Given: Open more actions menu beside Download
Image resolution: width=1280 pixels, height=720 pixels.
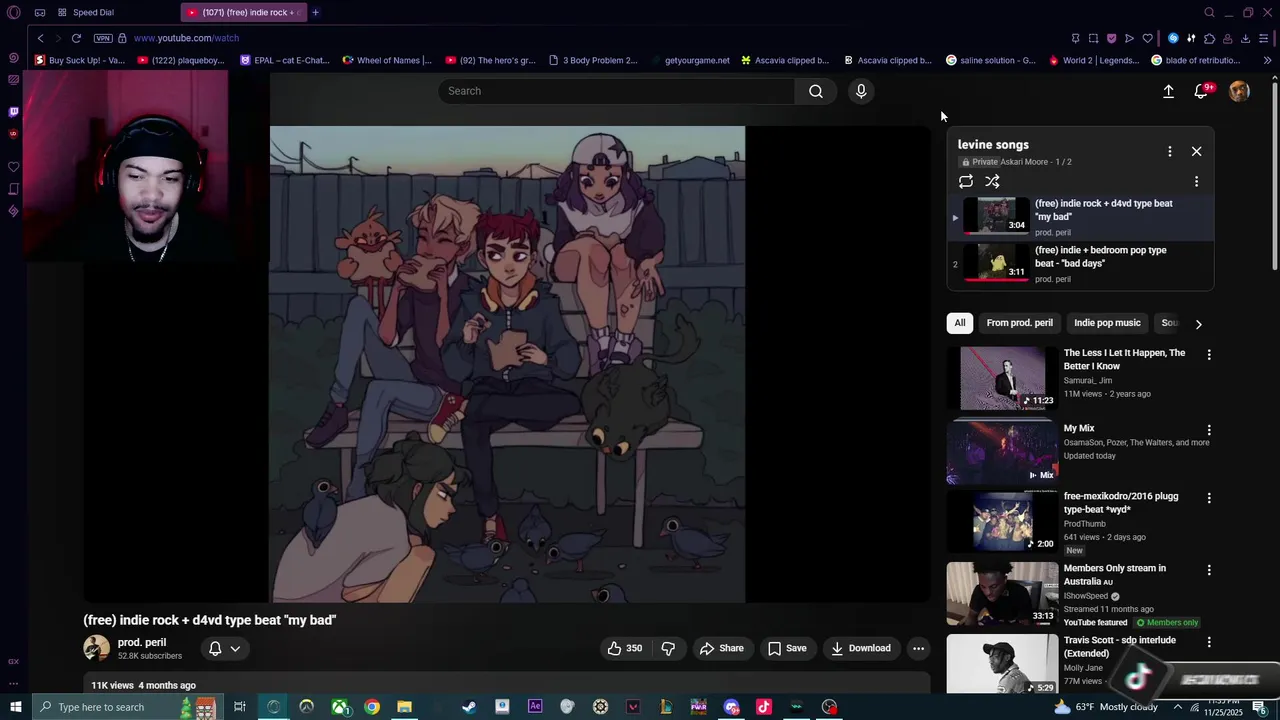Looking at the screenshot, I should 918,648.
